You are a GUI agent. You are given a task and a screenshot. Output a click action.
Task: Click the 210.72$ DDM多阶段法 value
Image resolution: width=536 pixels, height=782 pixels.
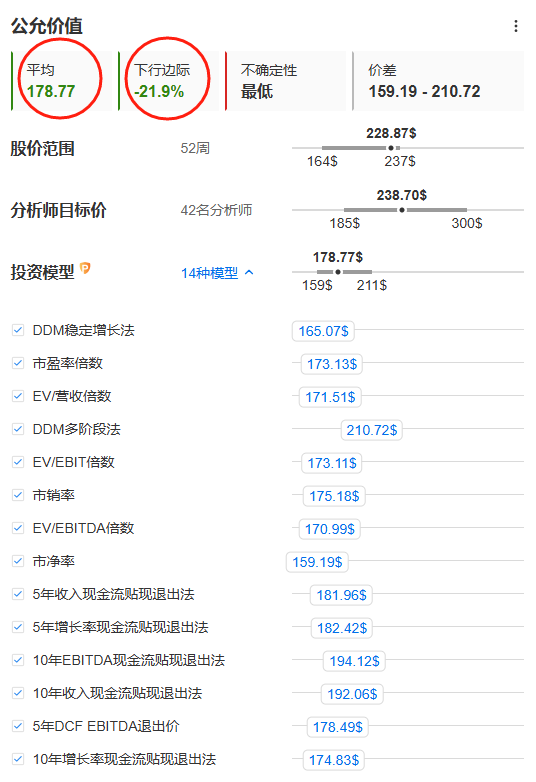coord(371,430)
